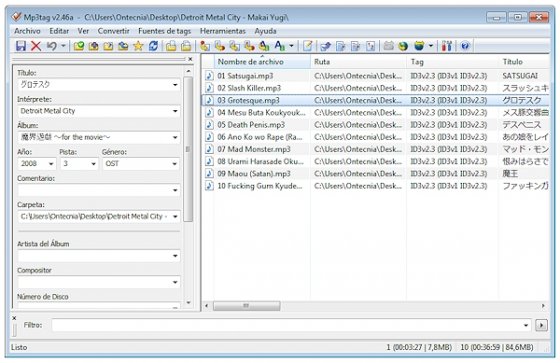This screenshot has height=363, width=560.
Task: Expand the Filtro dropdown arrow
Action: click(x=526, y=325)
